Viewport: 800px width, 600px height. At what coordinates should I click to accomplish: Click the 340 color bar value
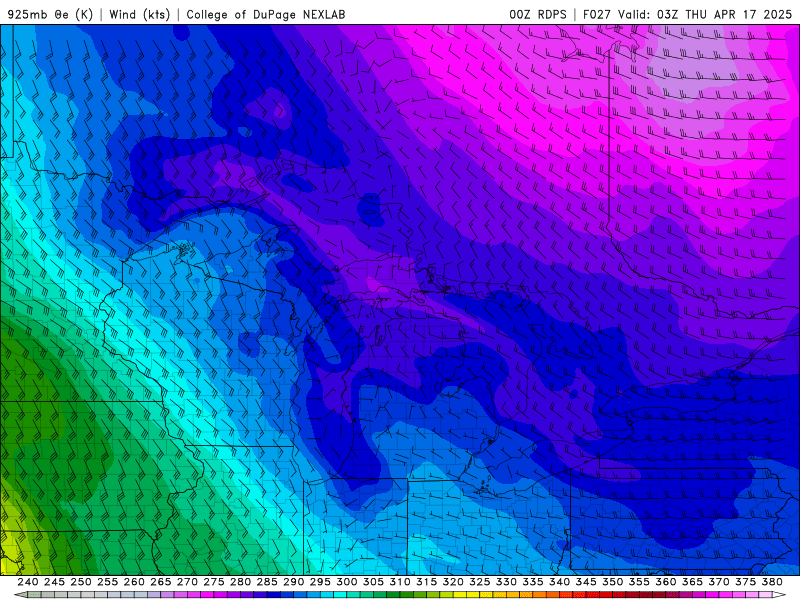point(559,582)
